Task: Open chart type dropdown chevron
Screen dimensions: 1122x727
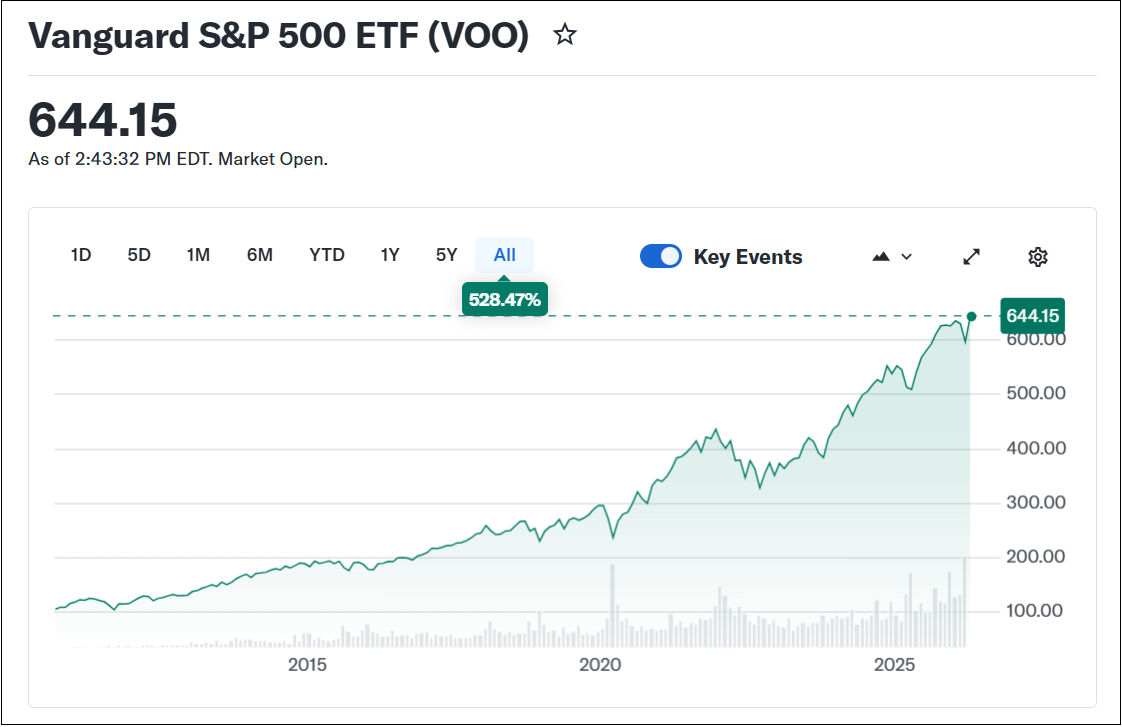Action: 906,257
